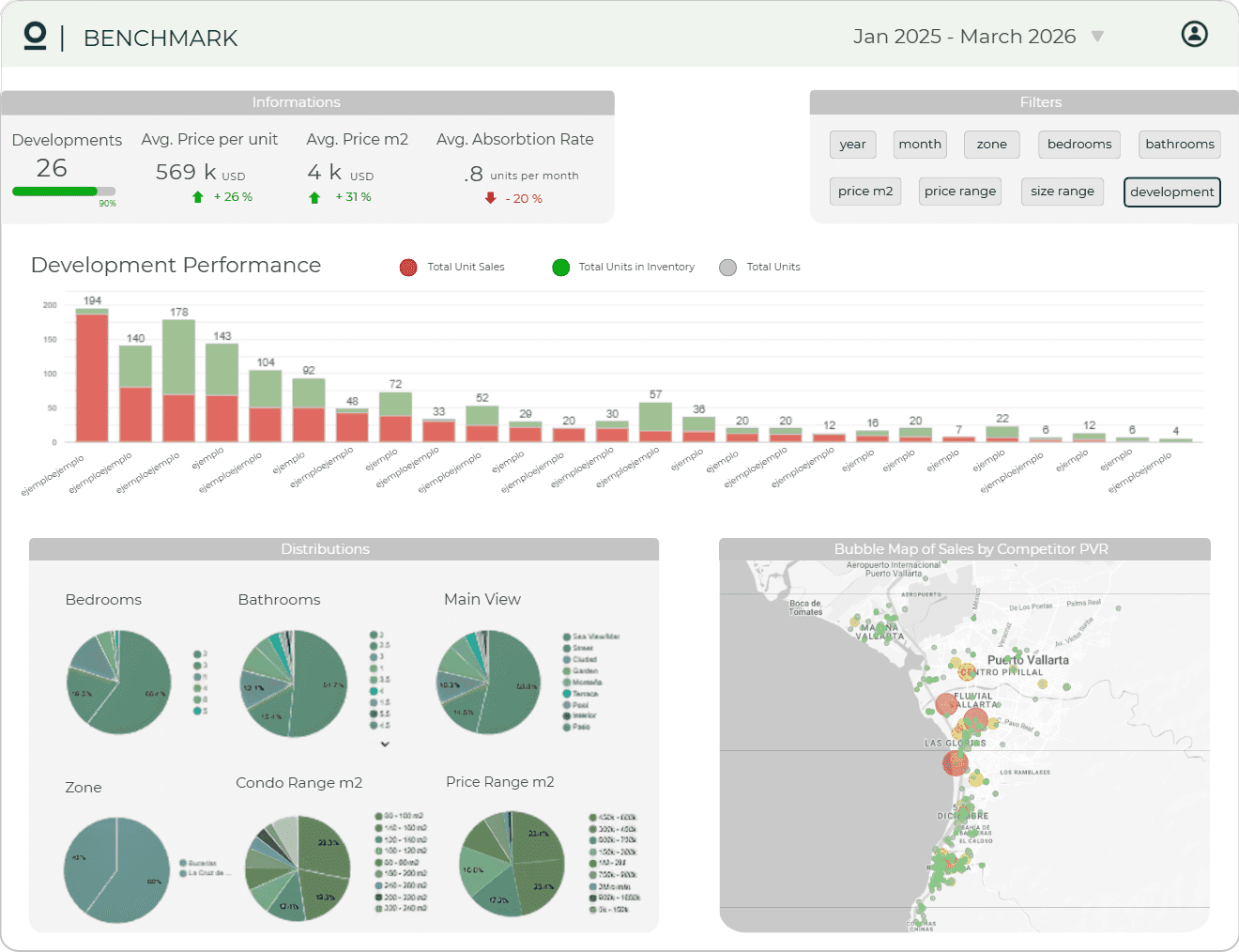Toggle the '450k - 600k' Price Range legend entry
Screen dimensions: 1239x952
613,818
